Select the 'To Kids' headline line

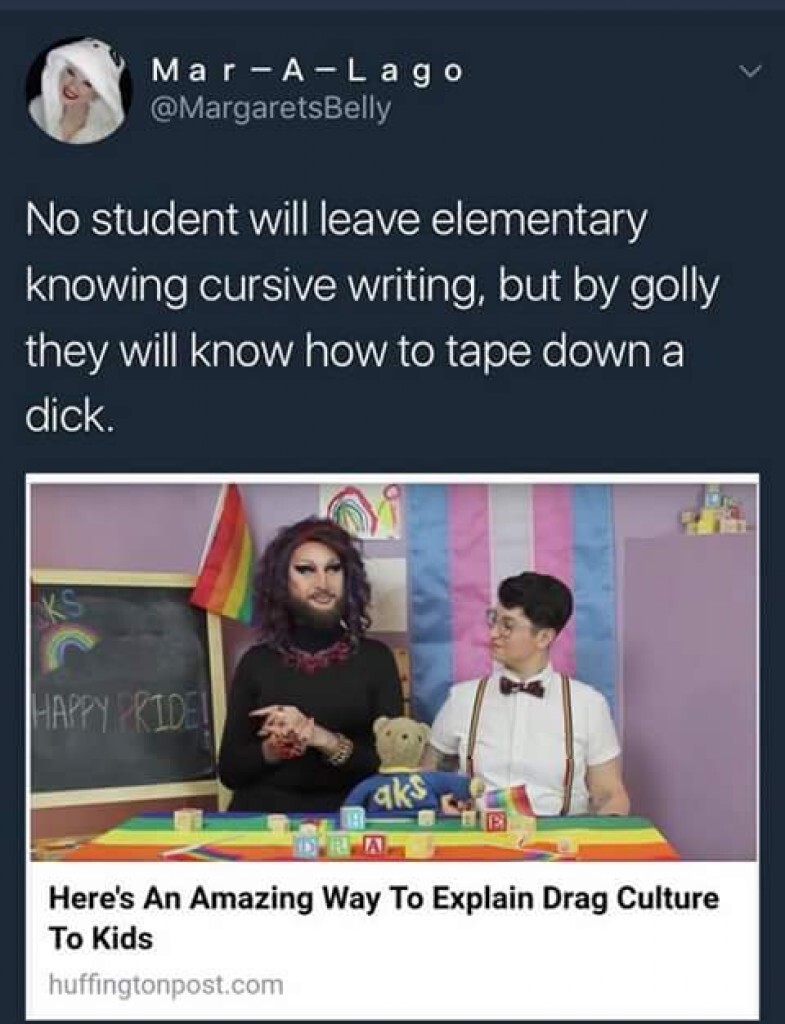point(101,938)
